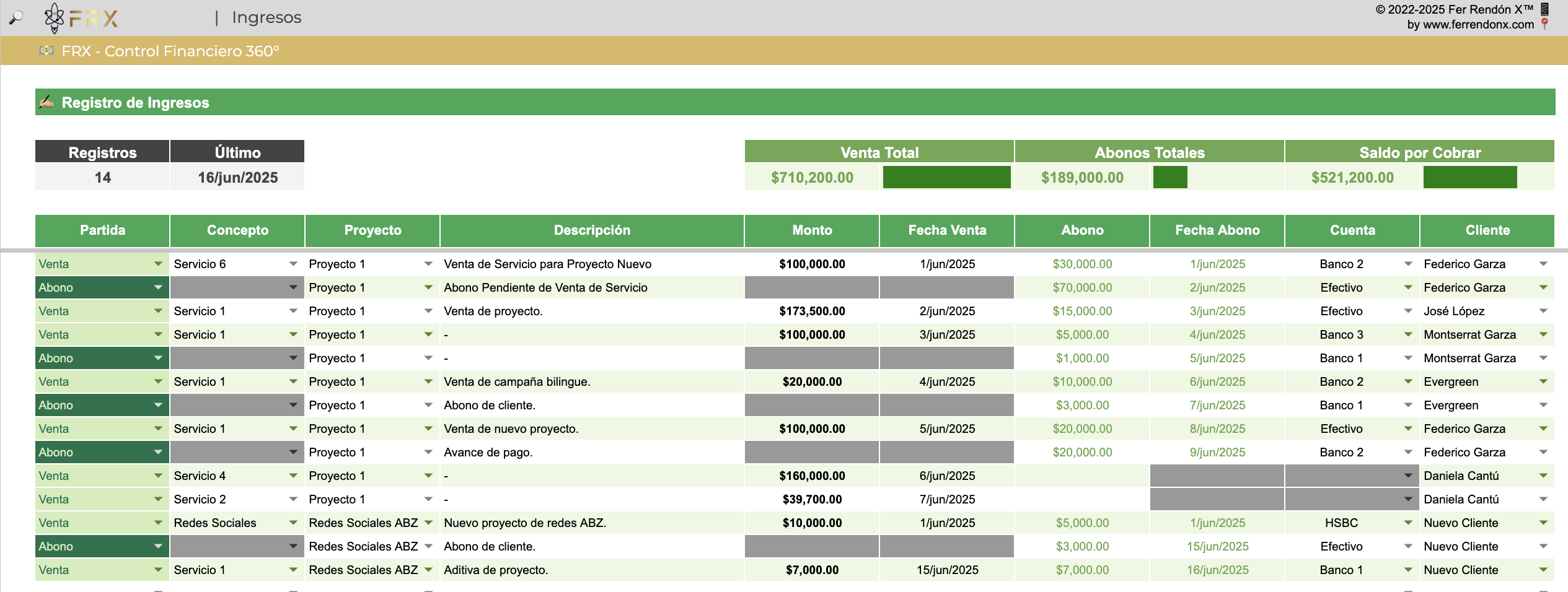Click the FRX atom logo
Viewport: 1568px width, 592px height.
tap(55, 18)
